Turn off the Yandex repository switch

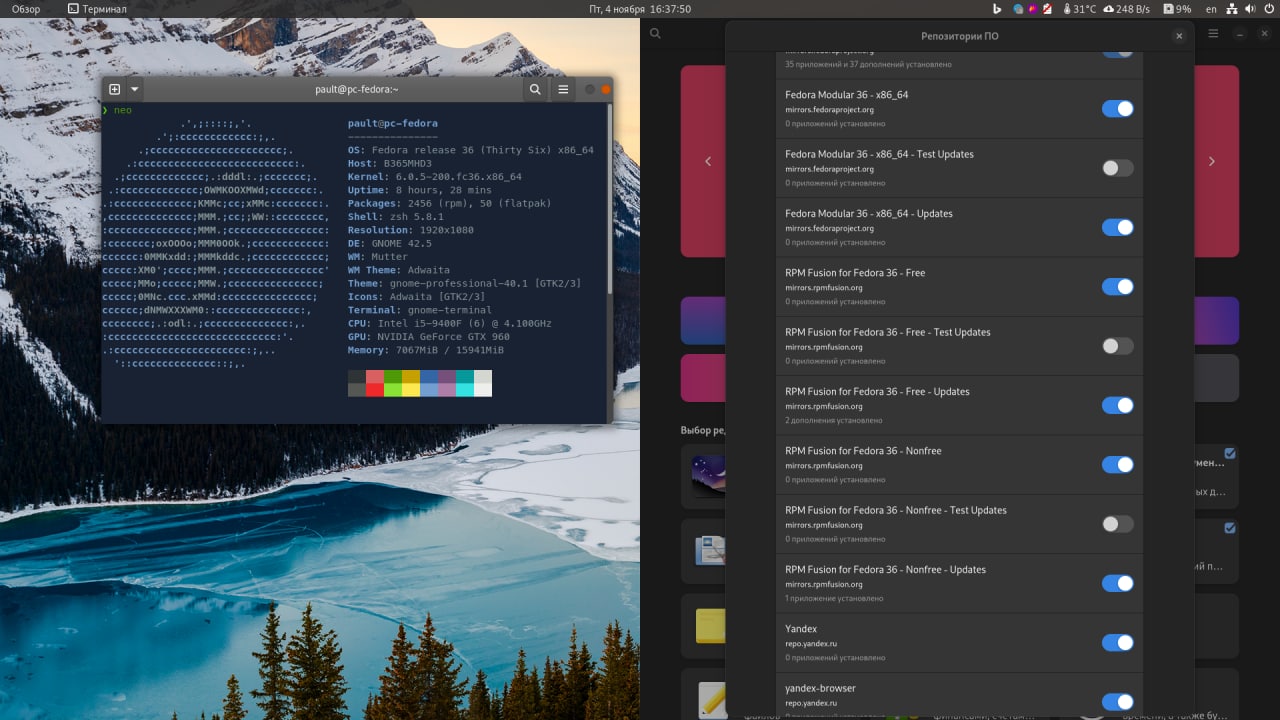[x=1117, y=643]
